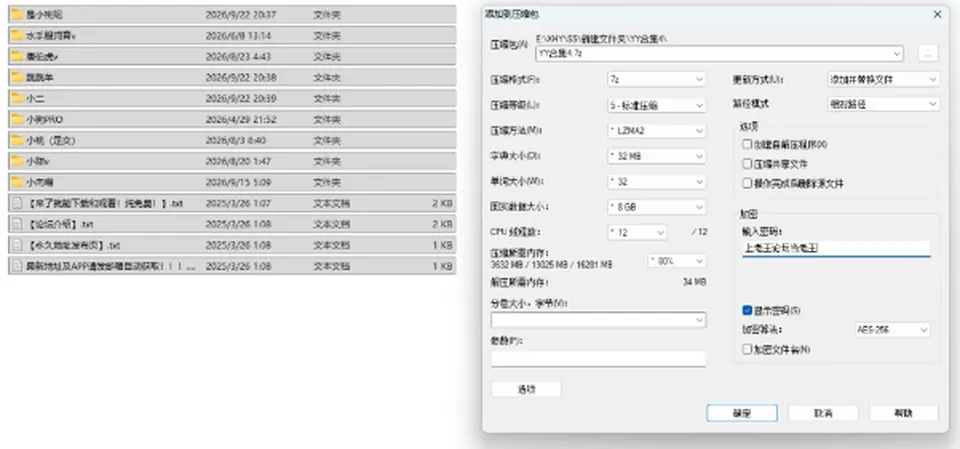Click the 取消 button
The image size is (960, 449).
point(823,413)
